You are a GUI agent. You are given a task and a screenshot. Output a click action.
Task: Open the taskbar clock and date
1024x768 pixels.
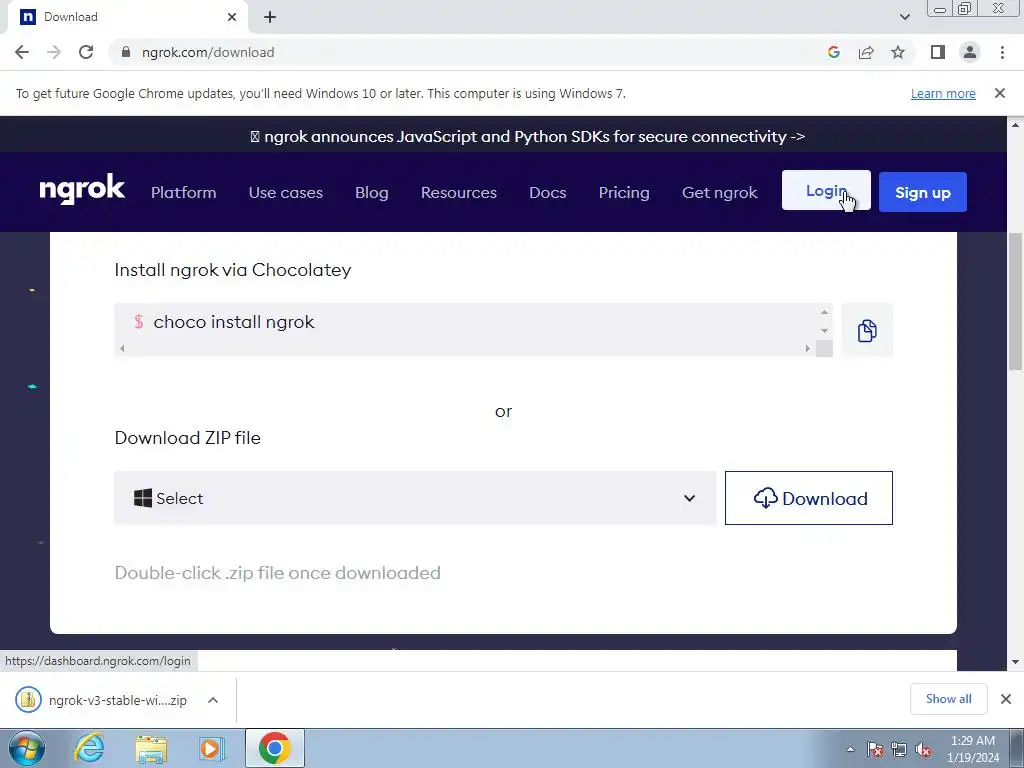tap(973, 749)
